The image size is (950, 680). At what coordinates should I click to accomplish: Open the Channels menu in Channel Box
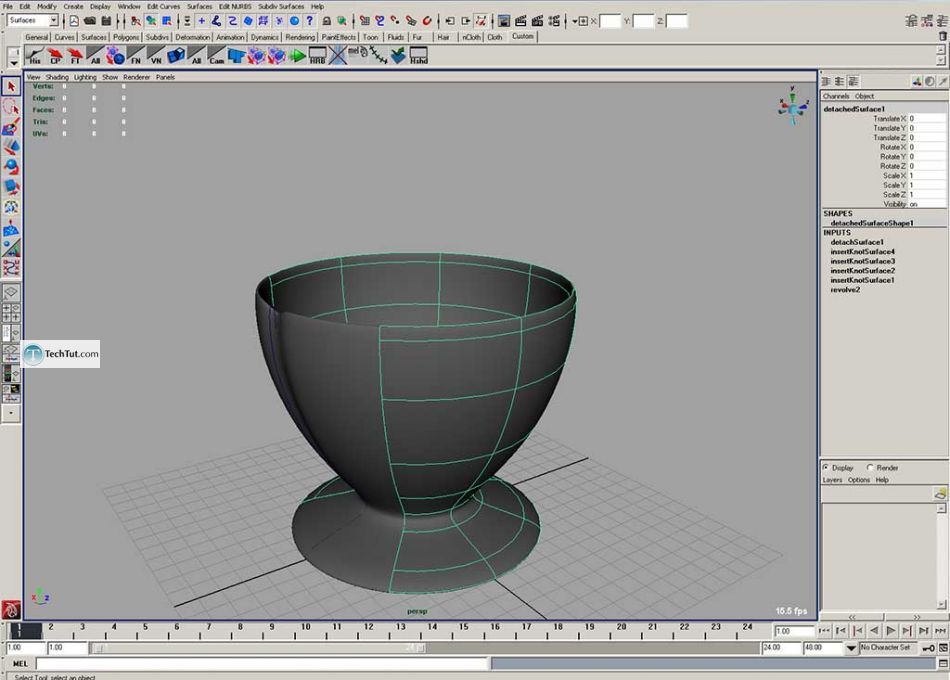(835, 96)
